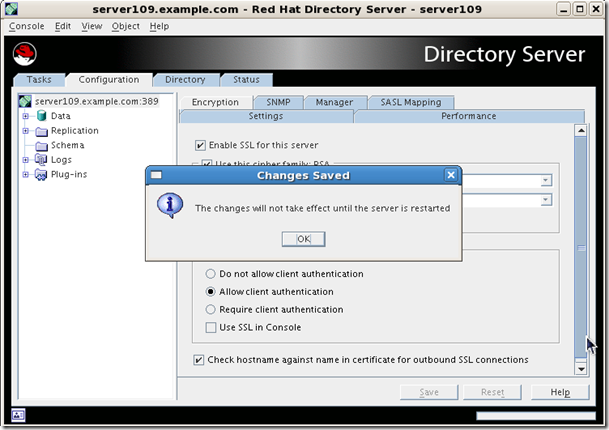This screenshot has height=430, width=609.
Task: Click the Red Hat logo icon
Action: 24,54
